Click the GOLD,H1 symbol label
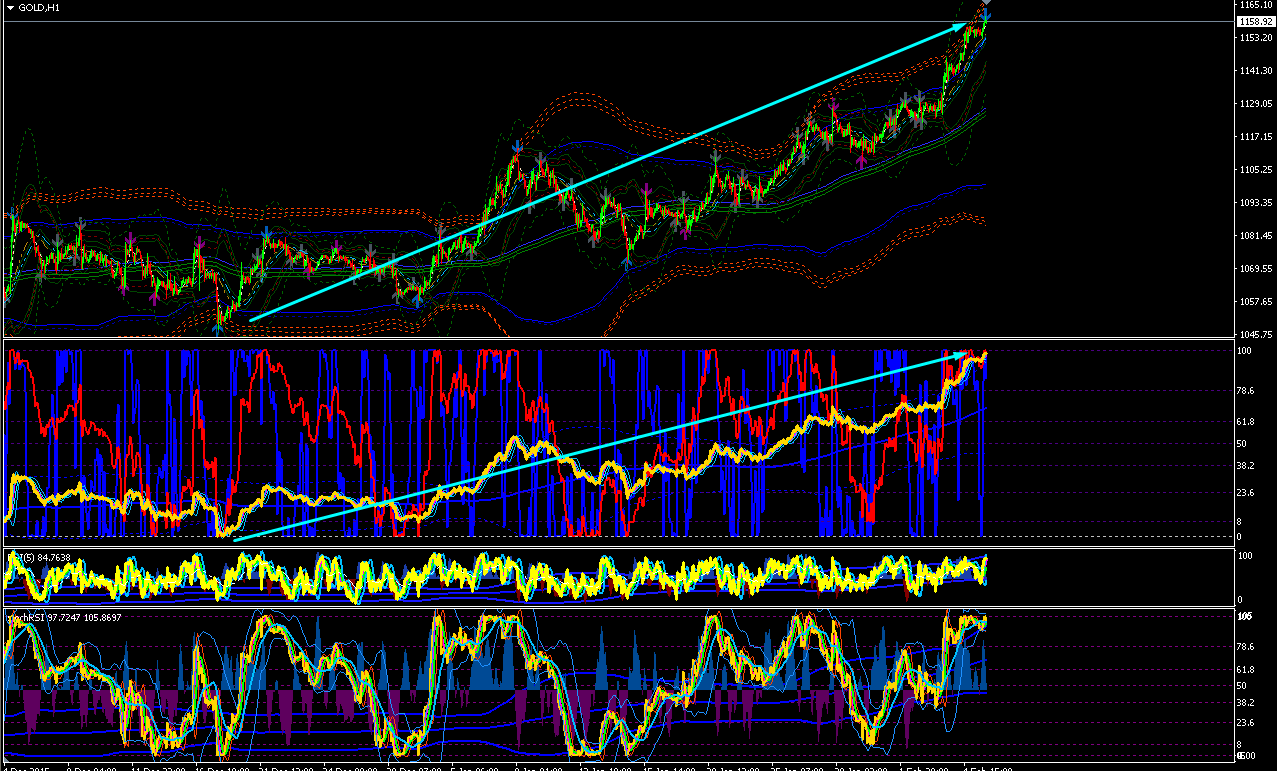 tap(40, 7)
